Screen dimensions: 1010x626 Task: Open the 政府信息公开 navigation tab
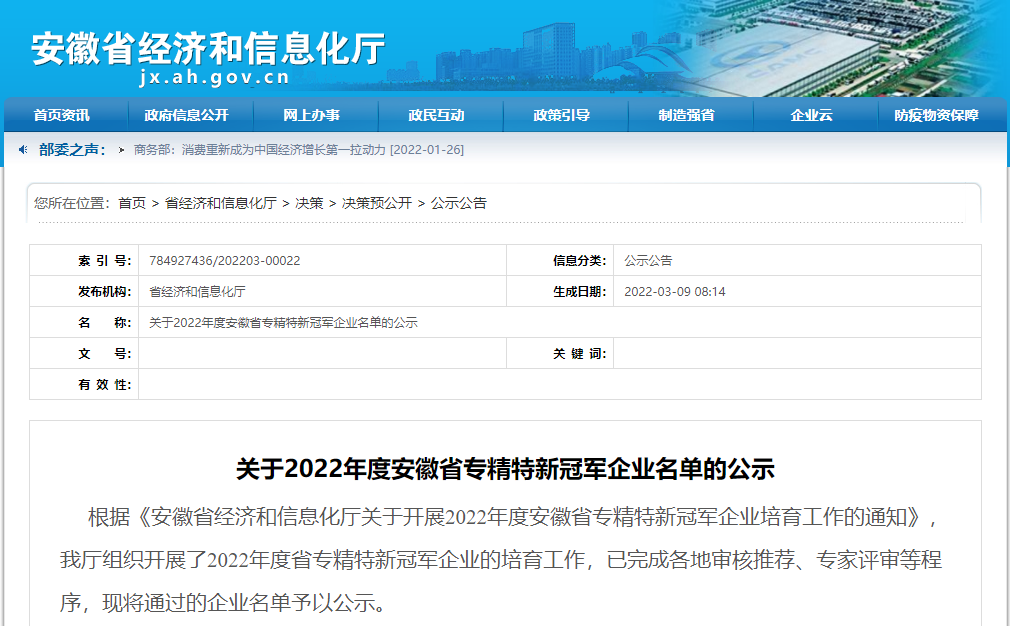tap(186, 115)
